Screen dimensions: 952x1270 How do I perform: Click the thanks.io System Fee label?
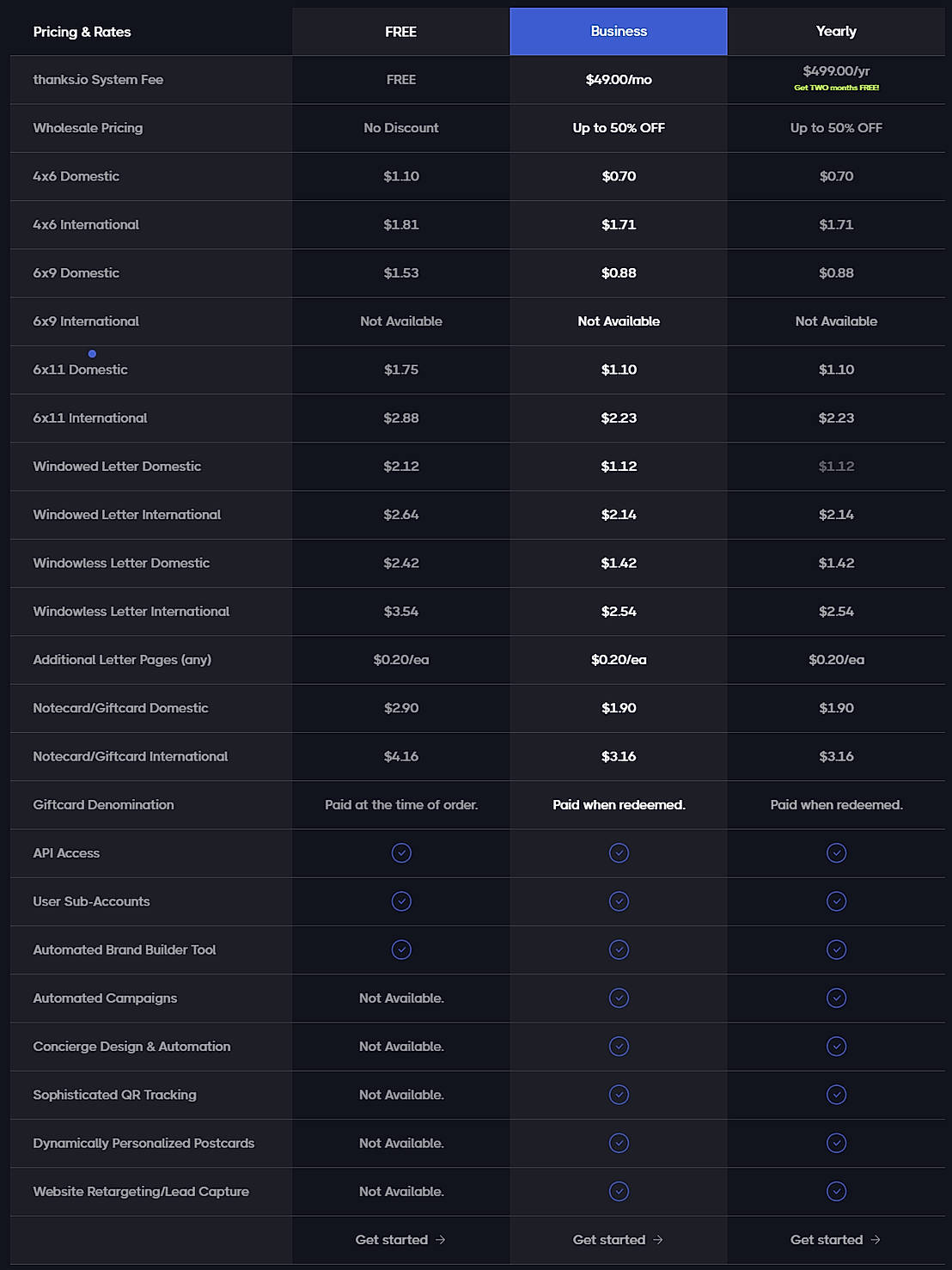click(x=98, y=80)
